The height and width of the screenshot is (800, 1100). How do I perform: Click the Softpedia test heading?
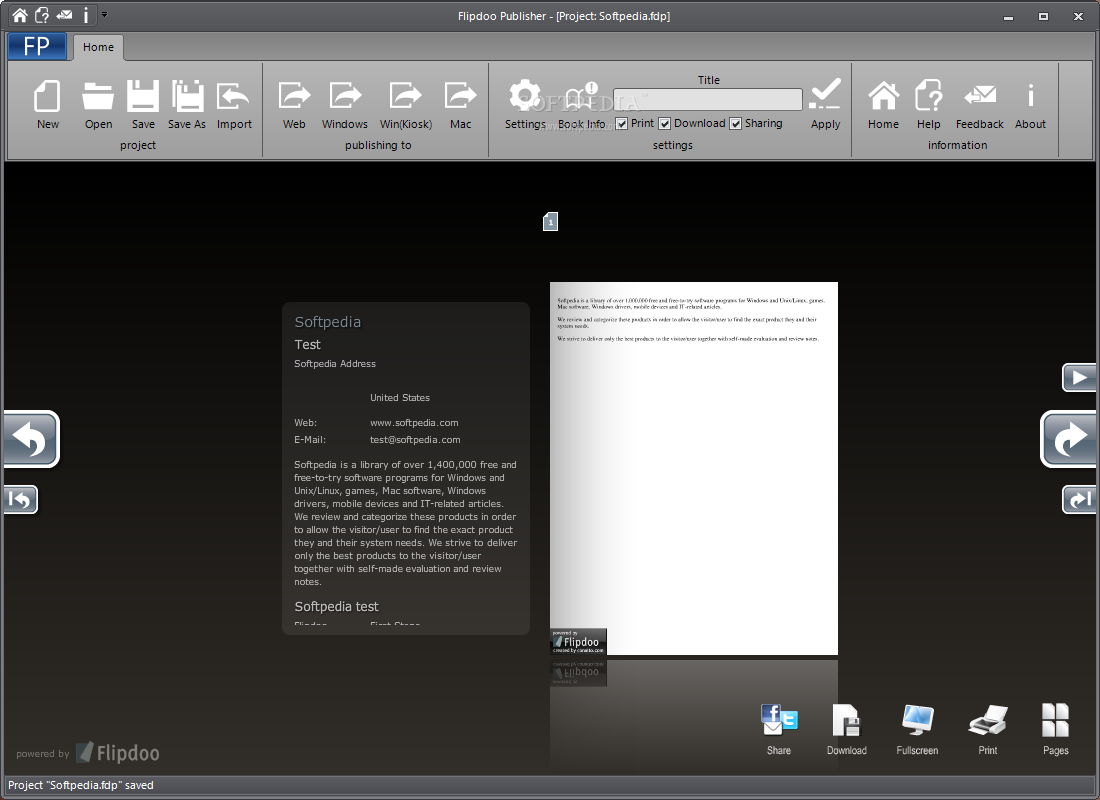[336, 606]
